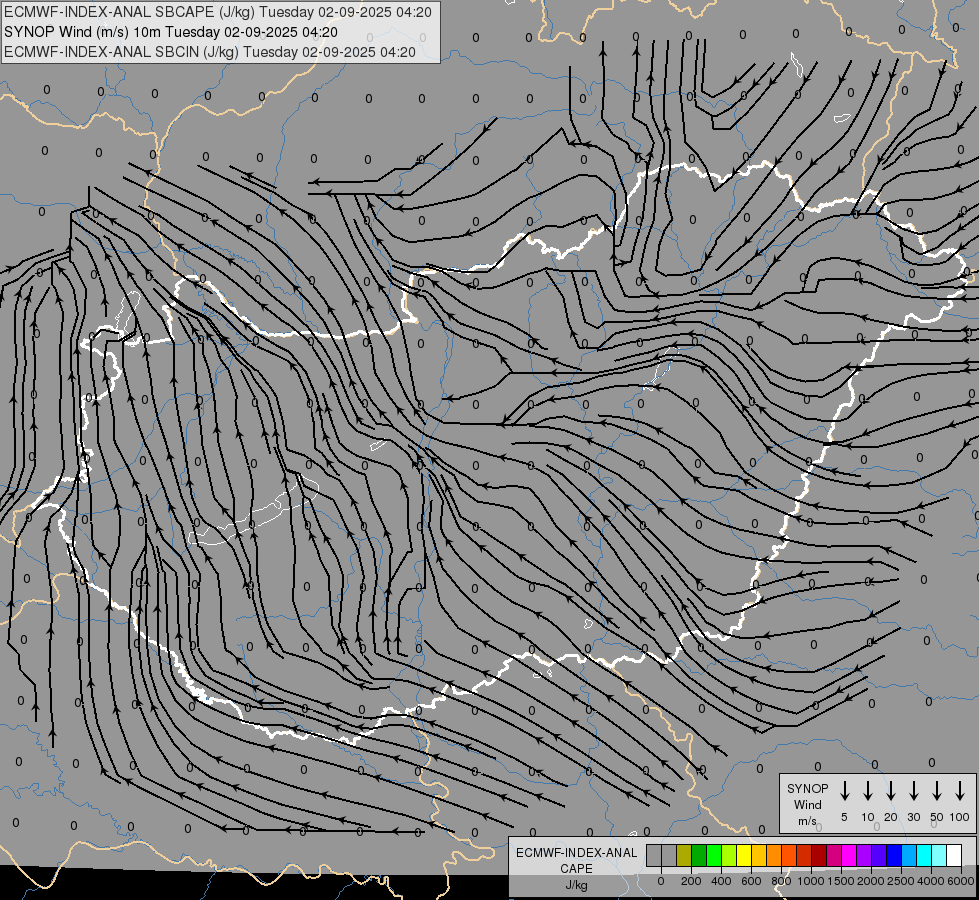Click the wind arrow above the 20 label

[891, 791]
